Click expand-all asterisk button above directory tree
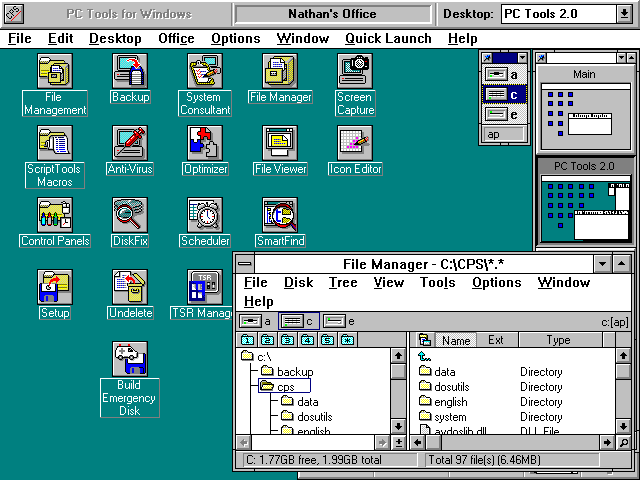The image size is (640, 480). [347, 341]
